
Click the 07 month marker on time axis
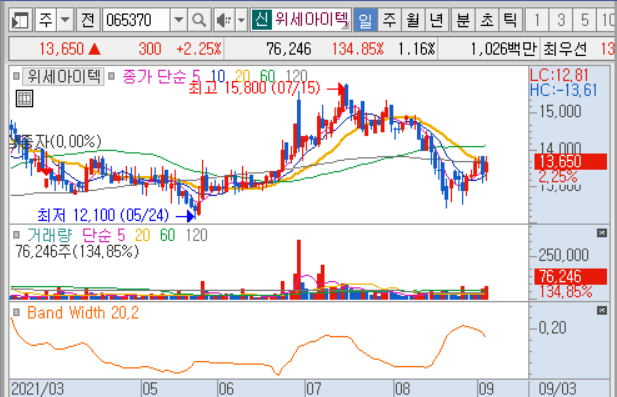click(x=314, y=389)
